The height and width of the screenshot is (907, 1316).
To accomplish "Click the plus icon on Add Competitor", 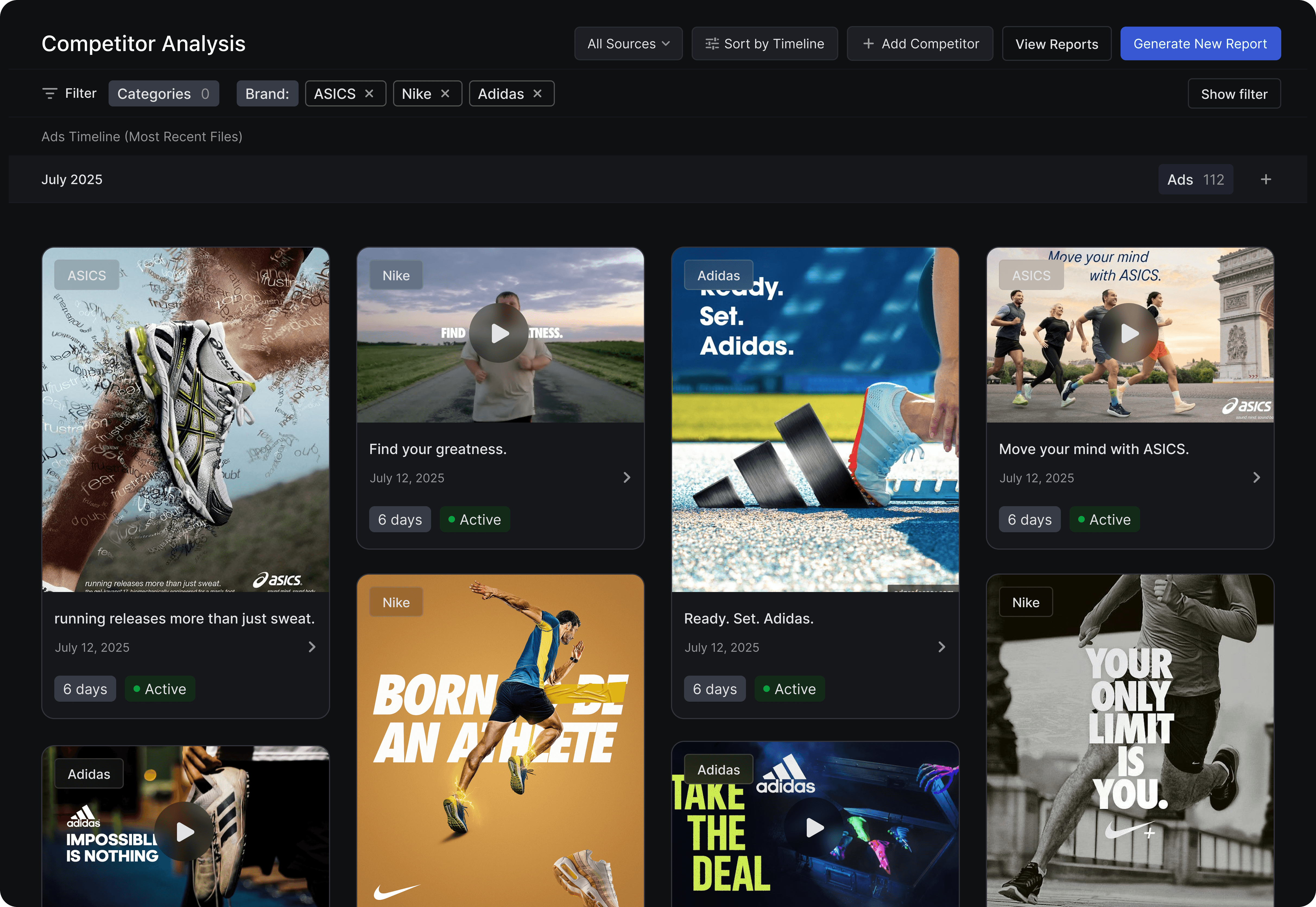I will point(868,43).
